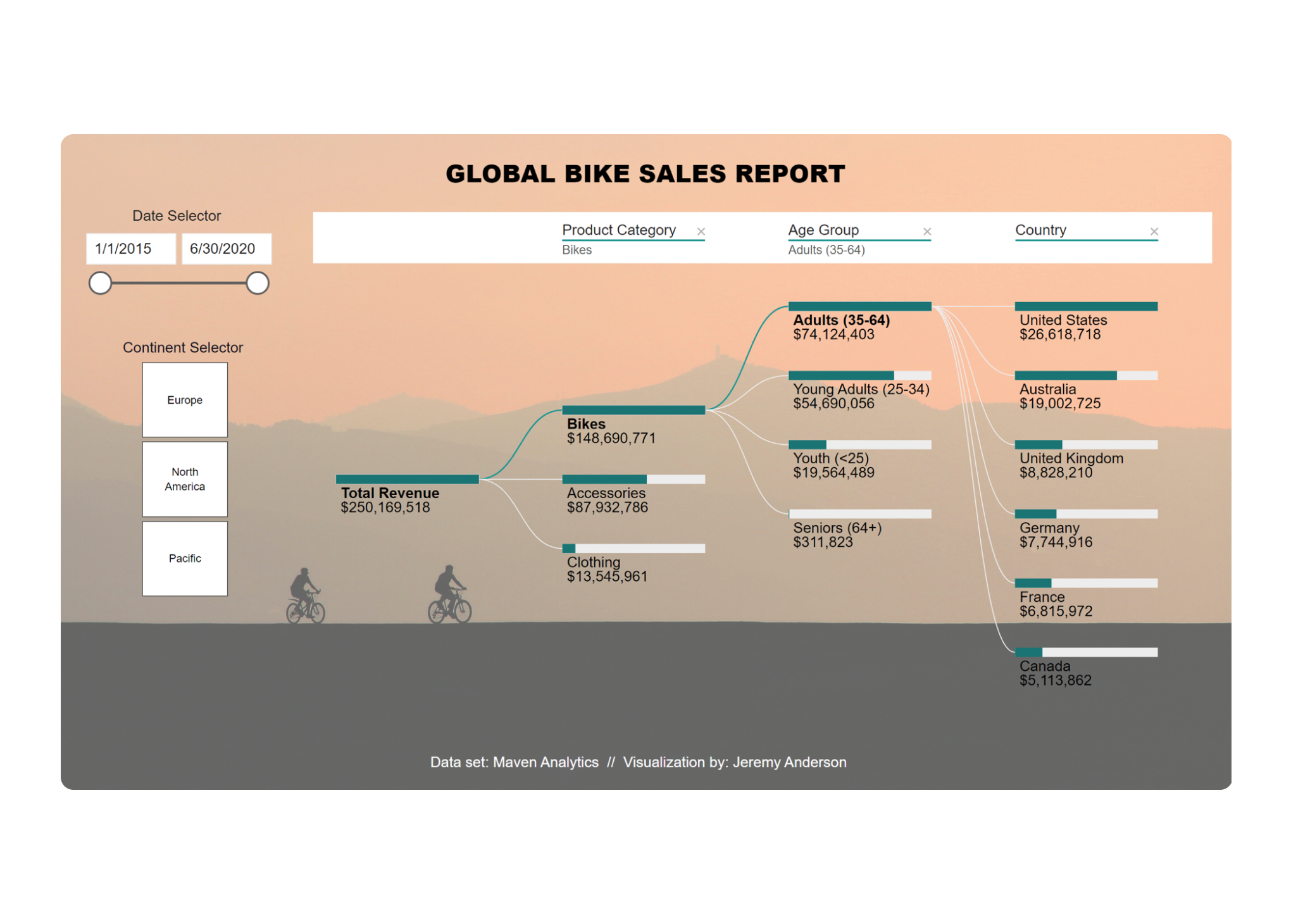This screenshot has height=924, width=1291.
Task: Click the Australia revenue bar
Action: pos(1086,376)
